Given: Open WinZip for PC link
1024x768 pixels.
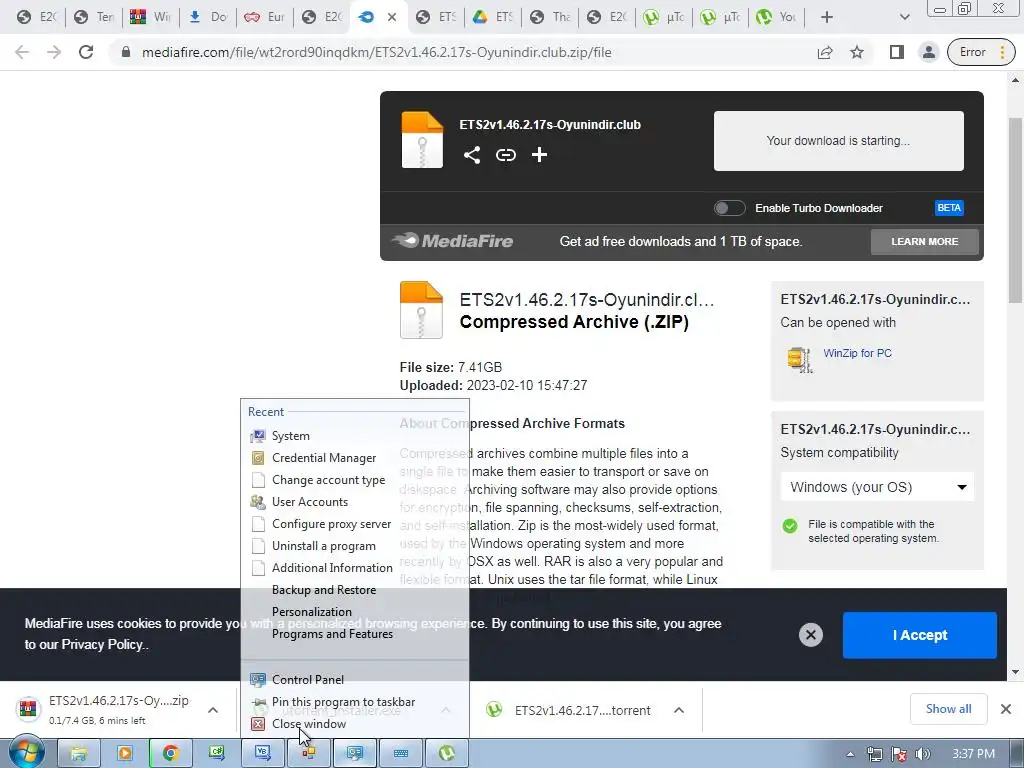Looking at the screenshot, I should (x=857, y=353).
